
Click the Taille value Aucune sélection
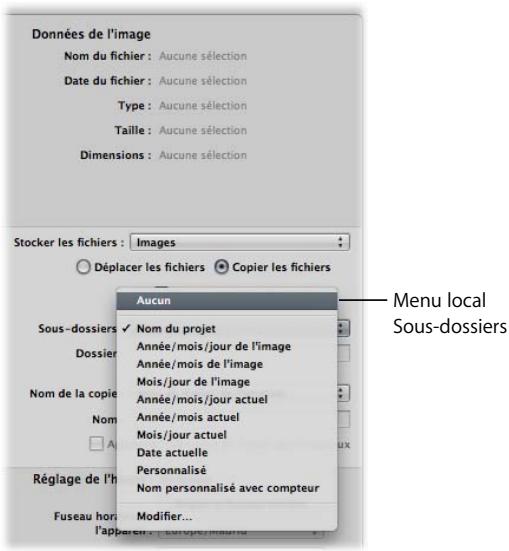[203, 130]
